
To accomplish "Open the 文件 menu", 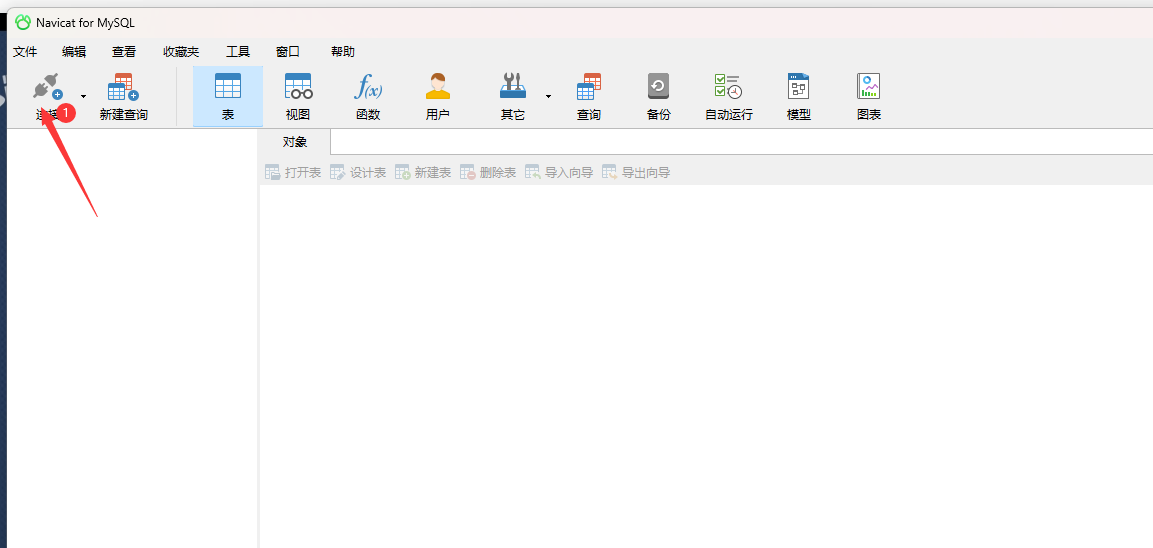I will coord(25,51).
